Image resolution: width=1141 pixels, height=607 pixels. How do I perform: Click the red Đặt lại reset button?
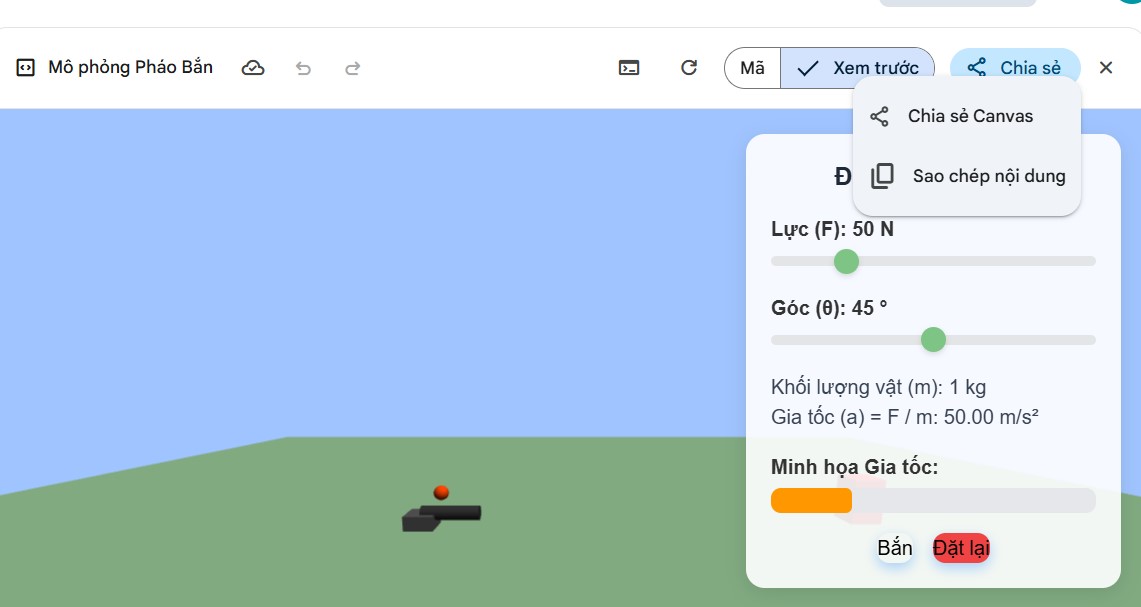click(x=961, y=548)
